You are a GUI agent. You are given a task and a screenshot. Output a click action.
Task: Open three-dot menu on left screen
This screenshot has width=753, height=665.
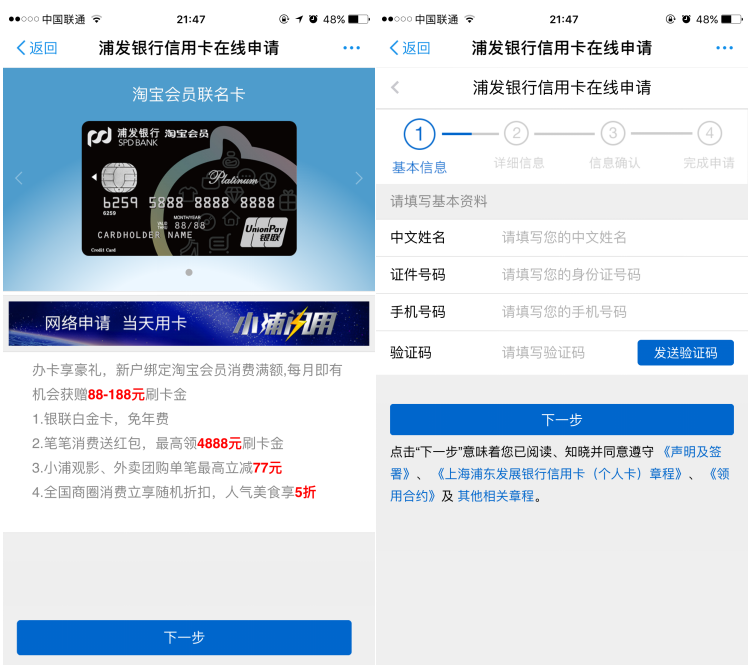click(352, 48)
